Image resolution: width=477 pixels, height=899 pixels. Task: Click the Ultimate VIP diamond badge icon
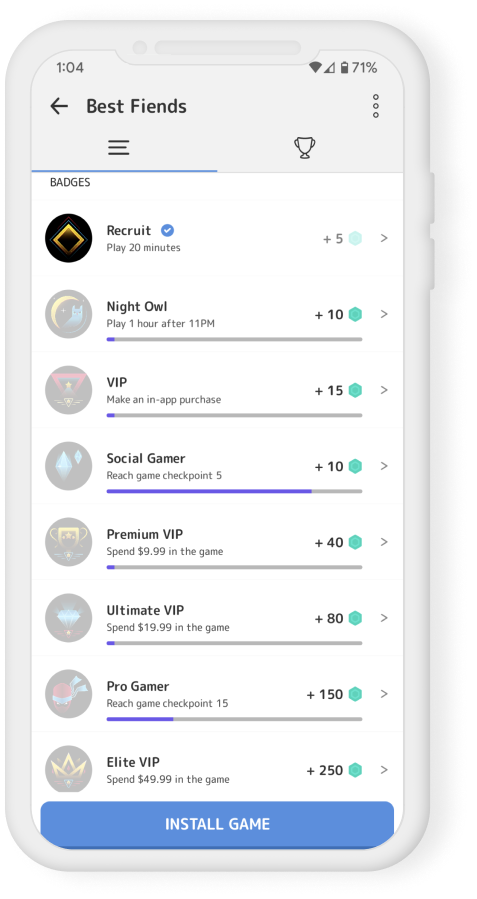69,618
